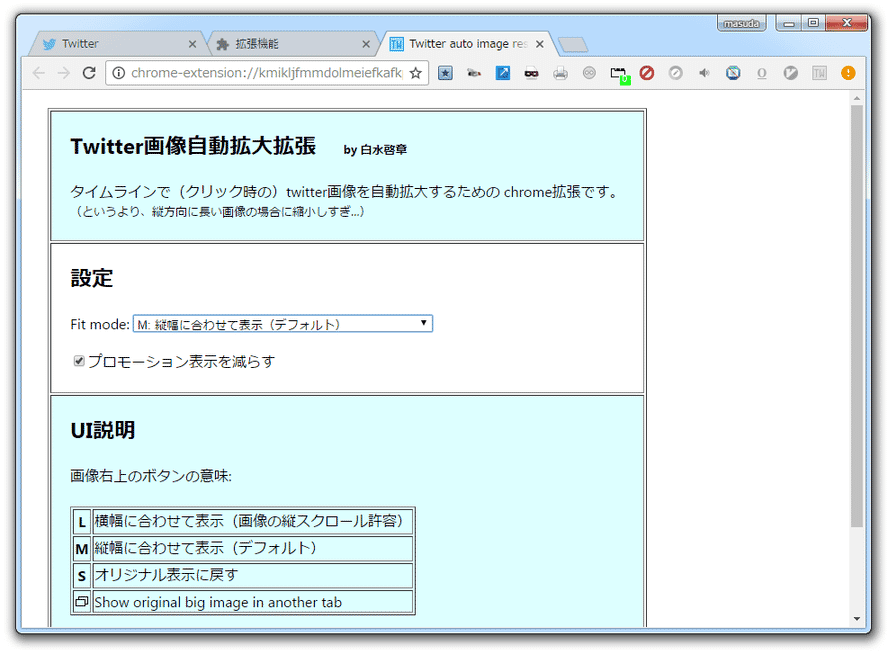Screen dimensions: 888x654
Task: Click the grey checkmark-circle extension icon
Action: click(791, 72)
